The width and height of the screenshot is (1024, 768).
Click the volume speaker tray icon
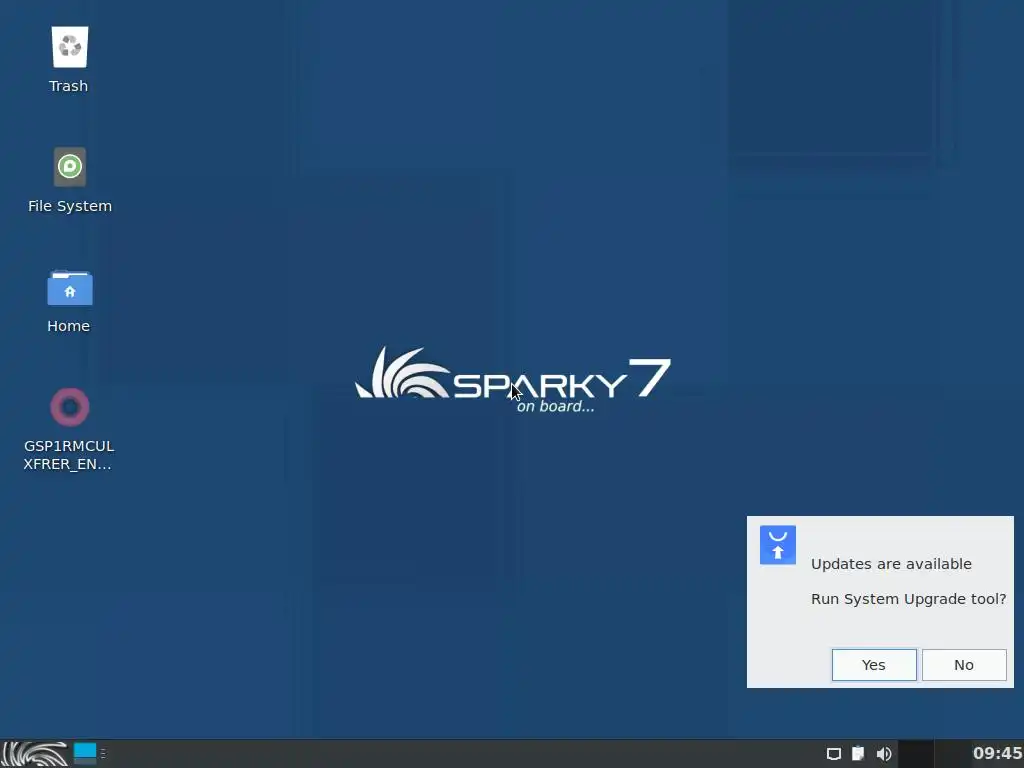pos(884,754)
